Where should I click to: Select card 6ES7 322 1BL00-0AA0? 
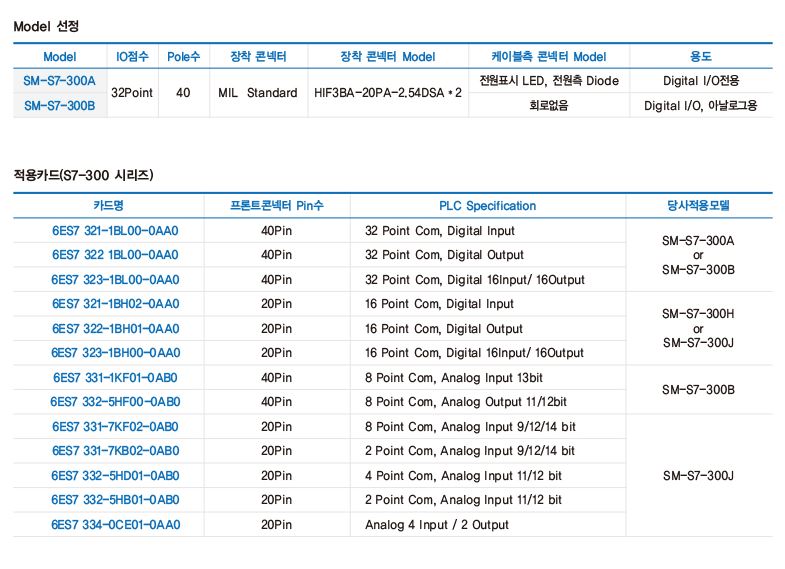point(115,255)
